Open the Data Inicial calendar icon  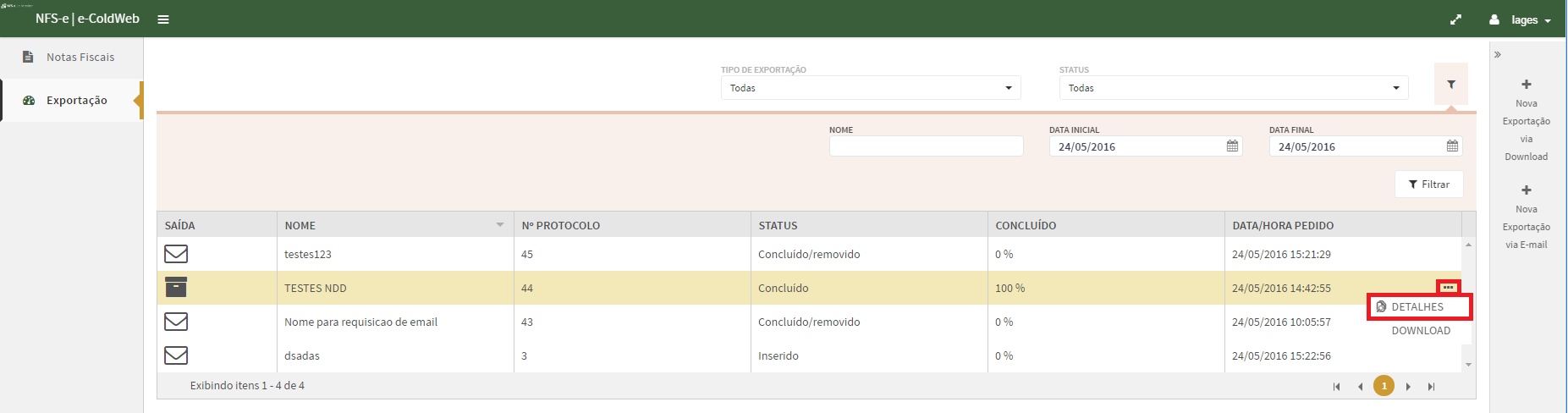(1233, 146)
